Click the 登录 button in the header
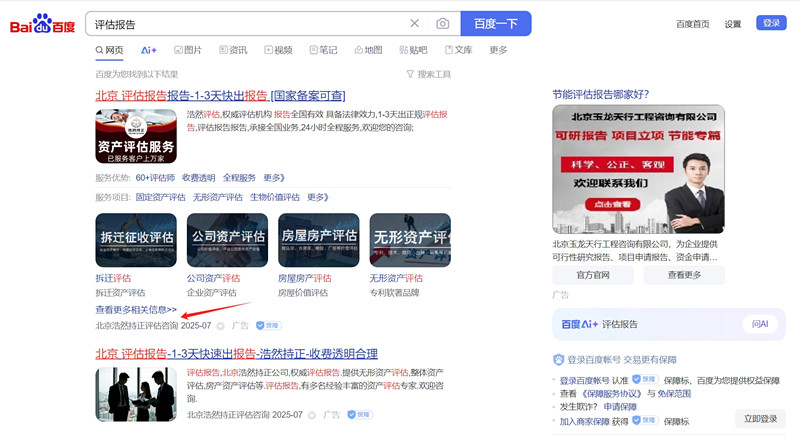Viewport: 800px width, 436px height. pyautogui.click(x=771, y=23)
